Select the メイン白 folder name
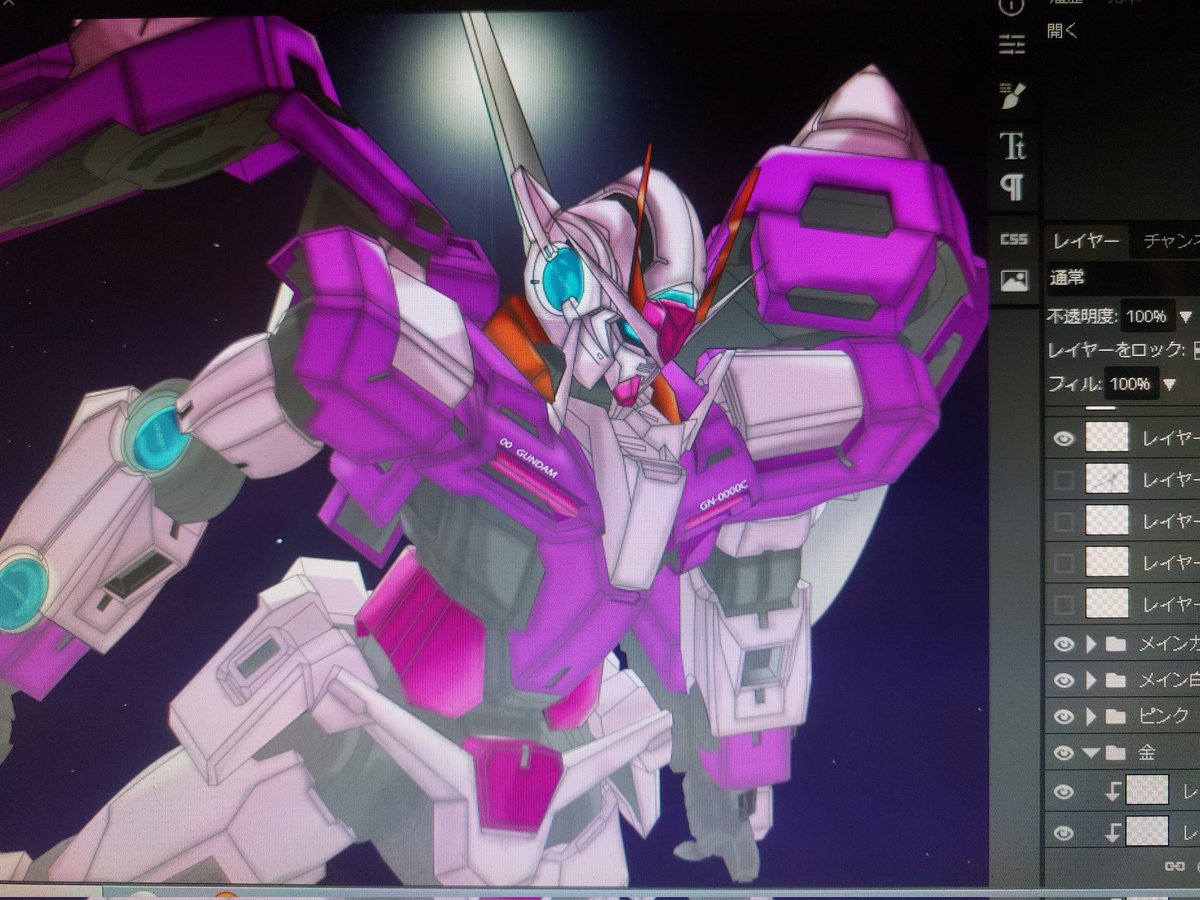Screen dimensions: 1200x900 point(1169,681)
